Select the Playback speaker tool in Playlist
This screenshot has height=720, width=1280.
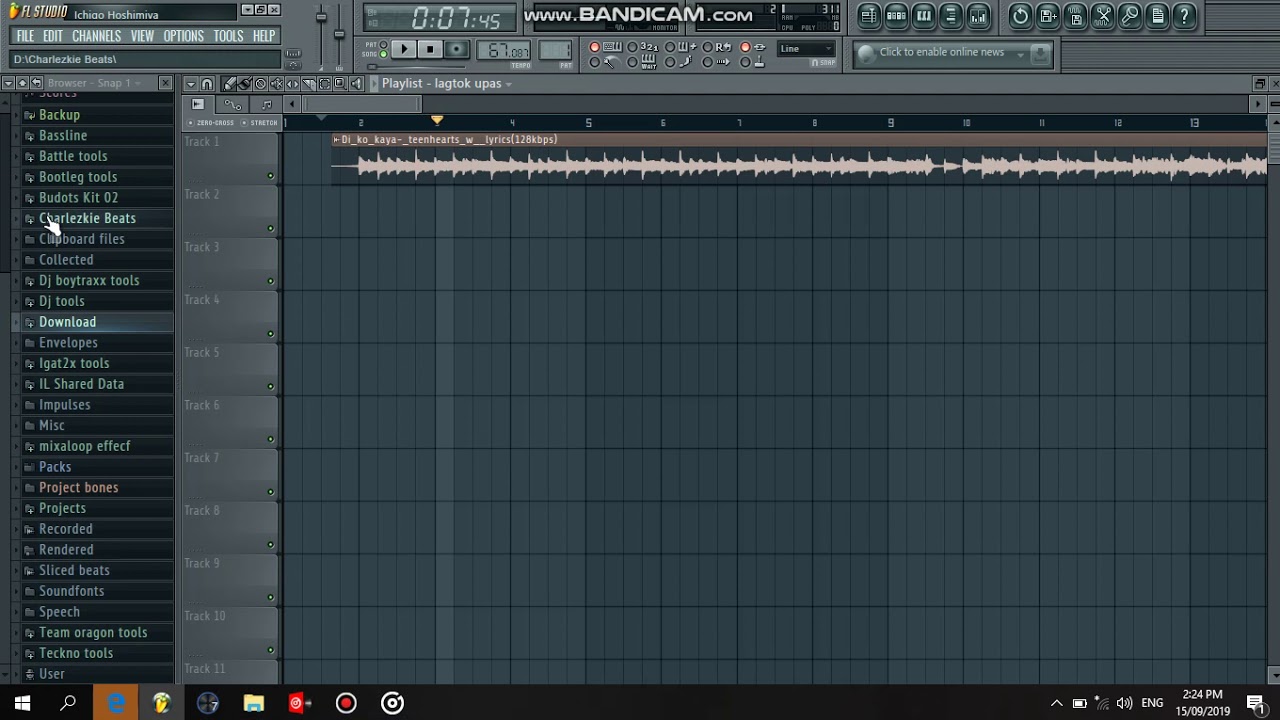tap(356, 83)
